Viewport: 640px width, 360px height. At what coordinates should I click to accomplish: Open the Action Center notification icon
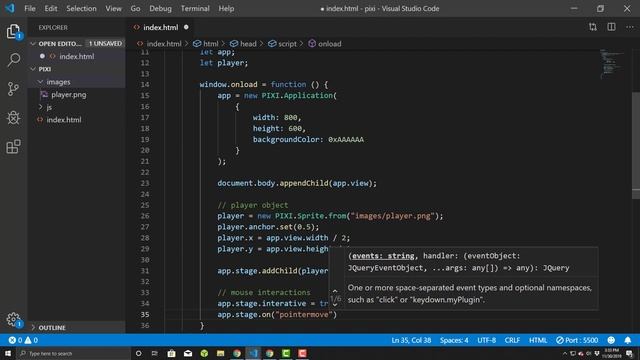coord(629,353)
